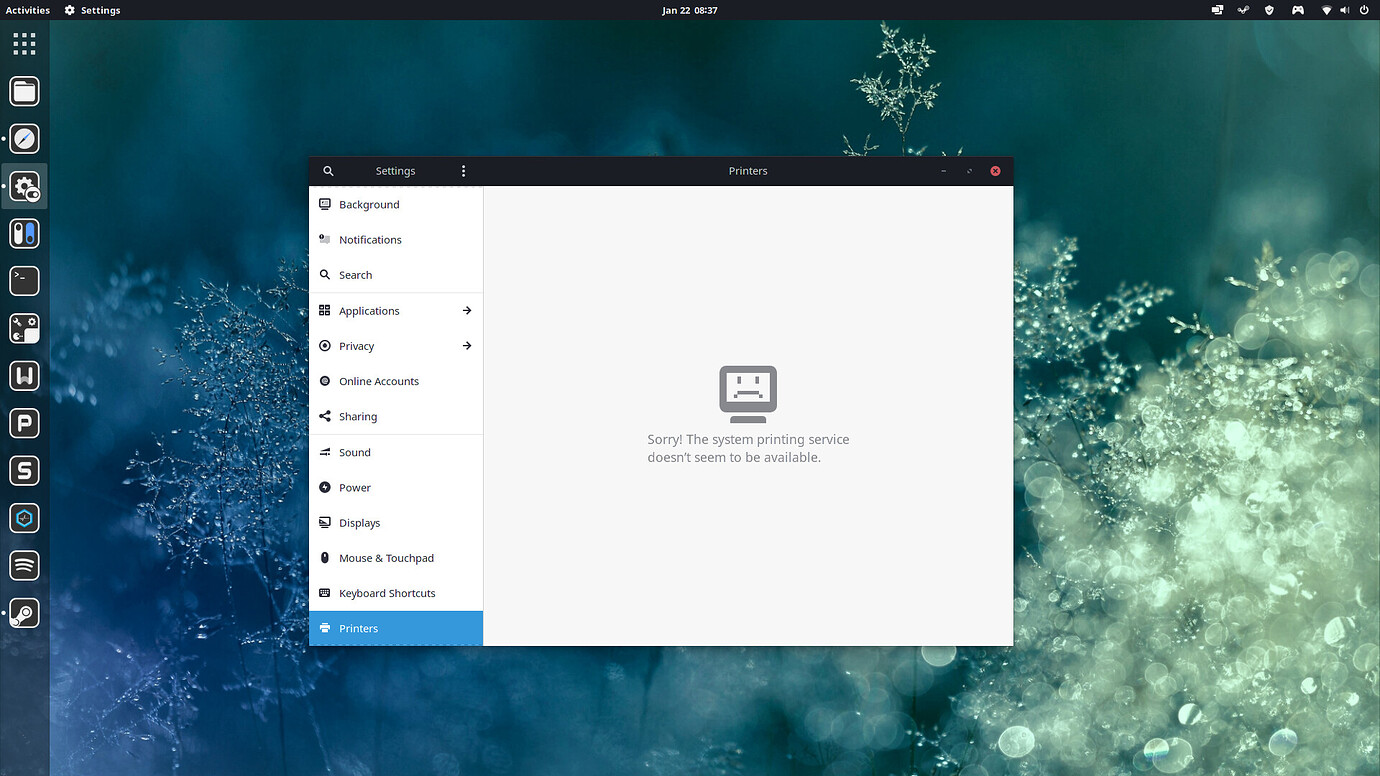Click the Activities button

28,10
